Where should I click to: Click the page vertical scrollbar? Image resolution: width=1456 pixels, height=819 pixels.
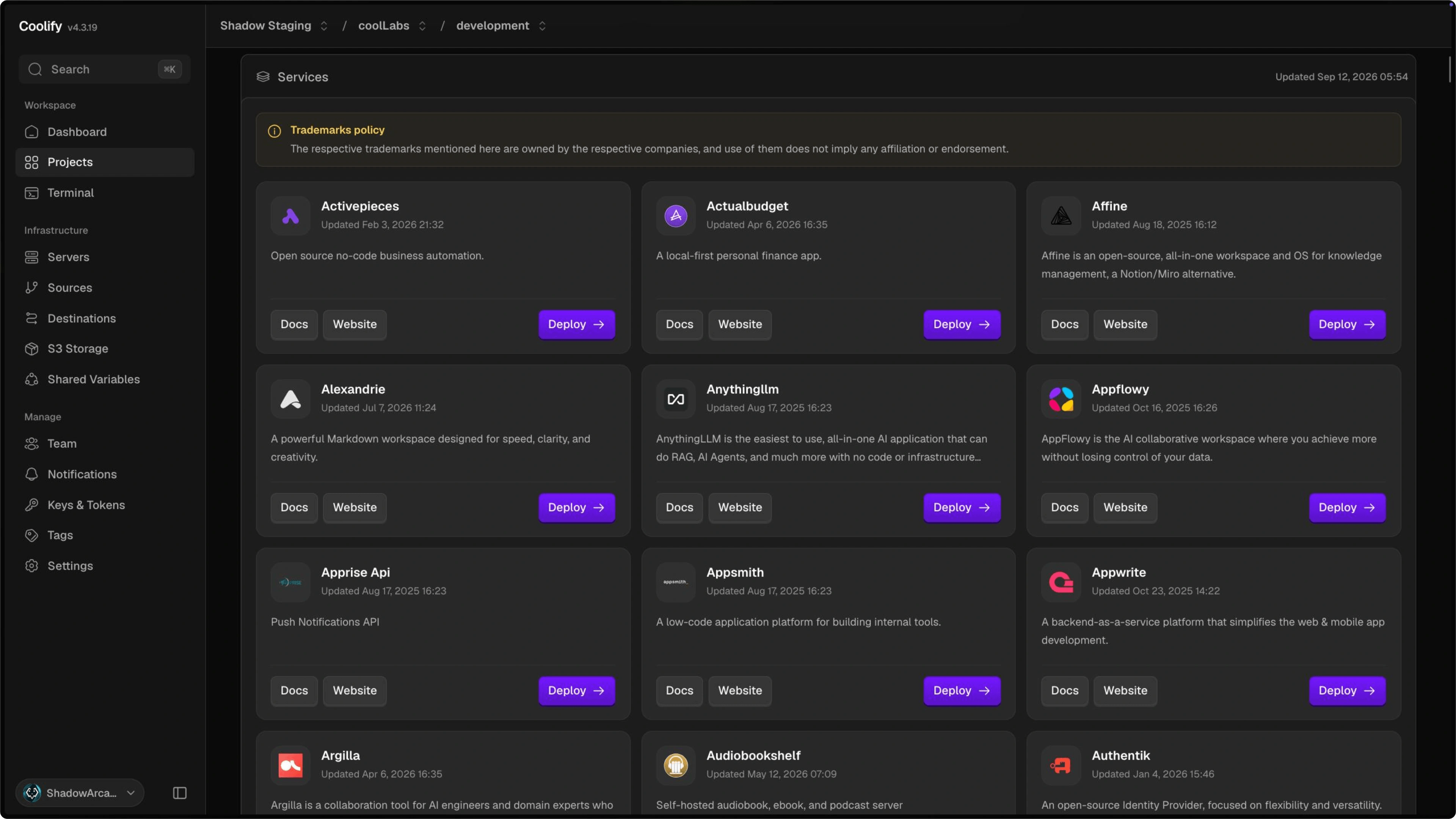pos(1450,69)
